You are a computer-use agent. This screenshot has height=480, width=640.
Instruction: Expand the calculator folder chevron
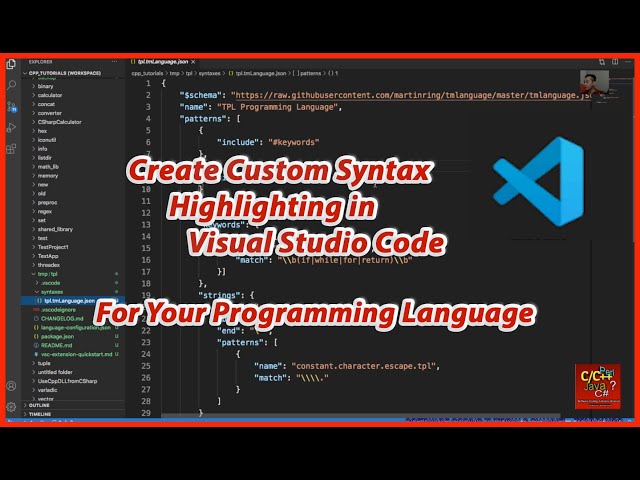point(33,95)
